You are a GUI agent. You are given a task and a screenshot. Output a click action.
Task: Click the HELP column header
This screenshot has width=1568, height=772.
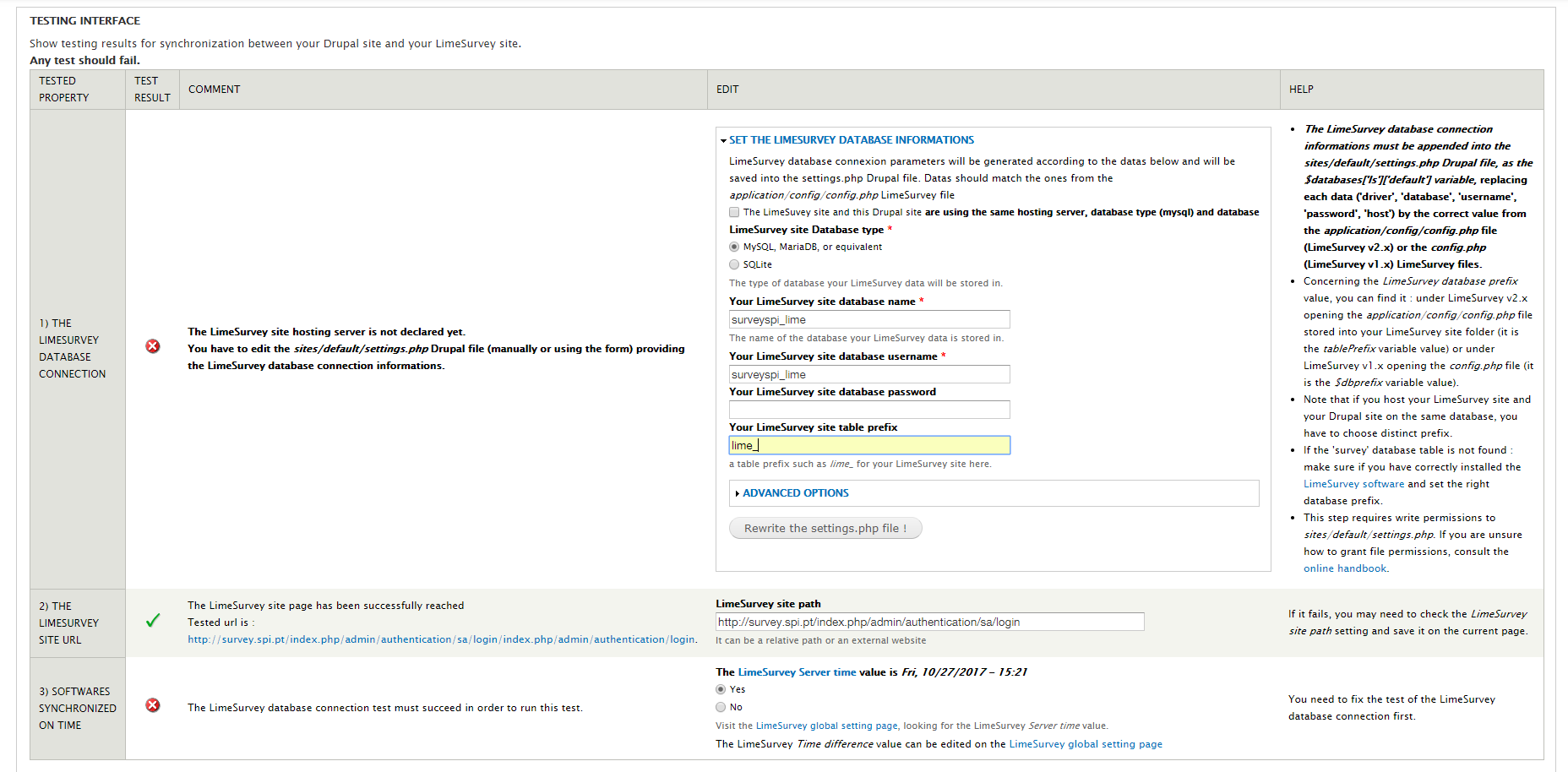[1412, 90]
